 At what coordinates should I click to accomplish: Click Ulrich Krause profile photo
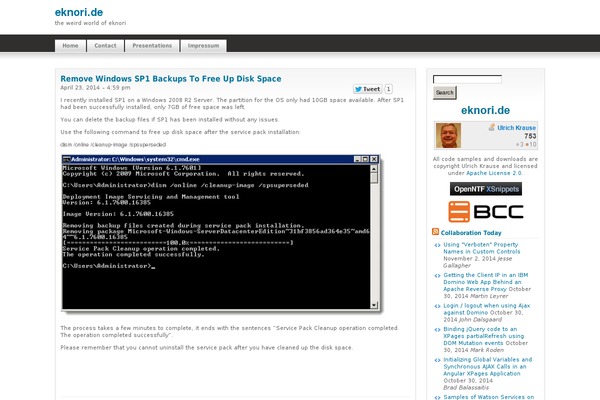click(448, 135)
